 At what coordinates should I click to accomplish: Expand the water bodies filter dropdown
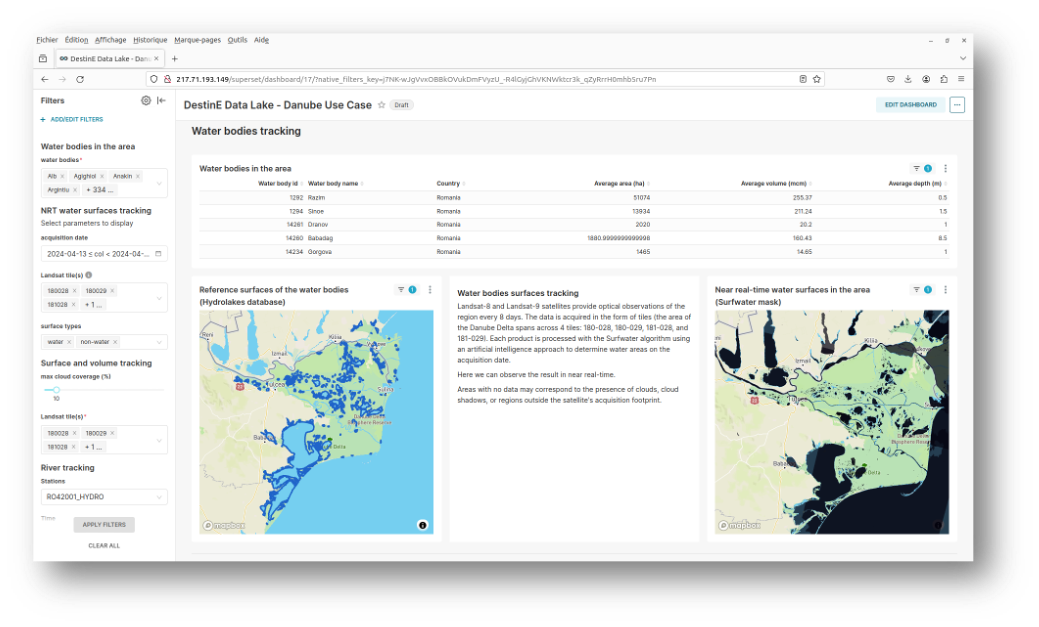[x=159, y=183]
